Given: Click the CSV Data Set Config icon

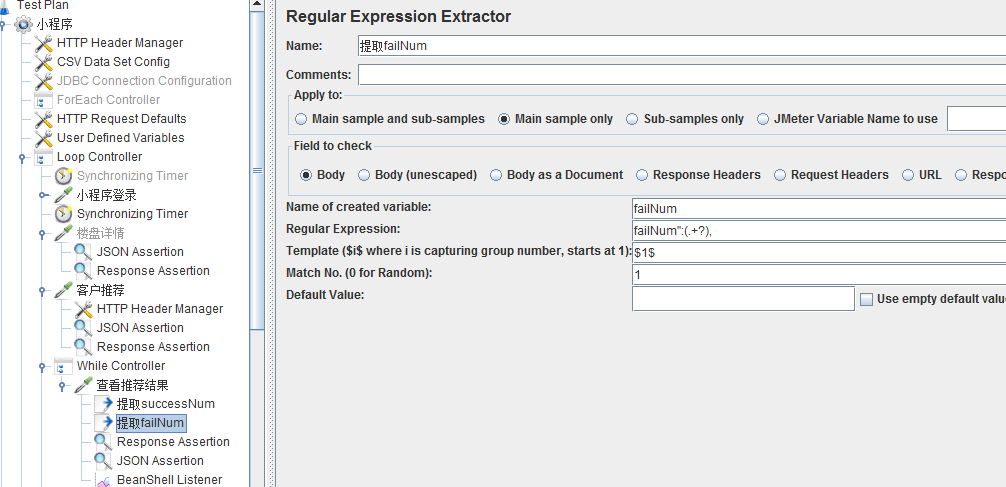Looking at the screenshot, I should [44, 62].
